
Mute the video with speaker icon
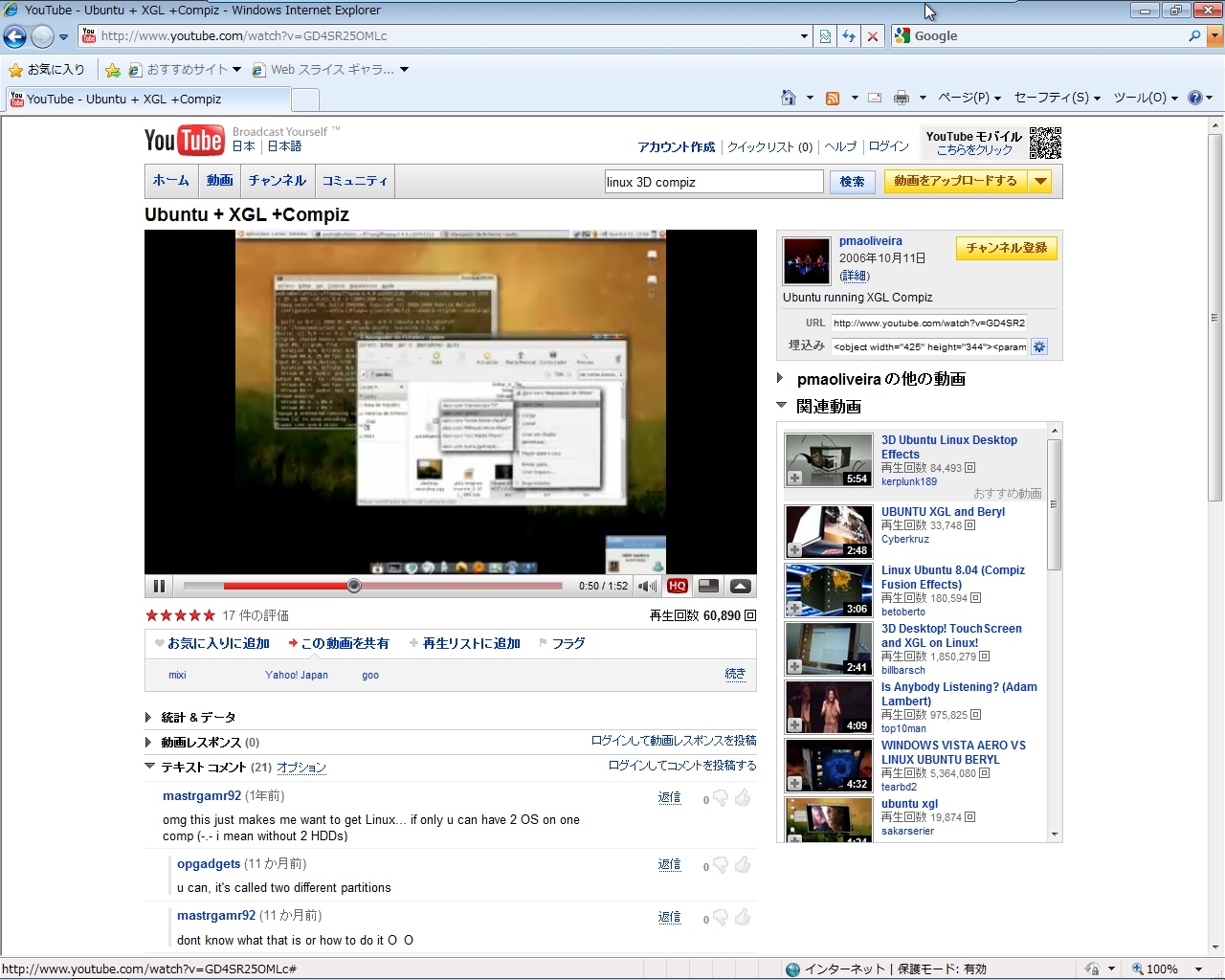tap(647, 586)
